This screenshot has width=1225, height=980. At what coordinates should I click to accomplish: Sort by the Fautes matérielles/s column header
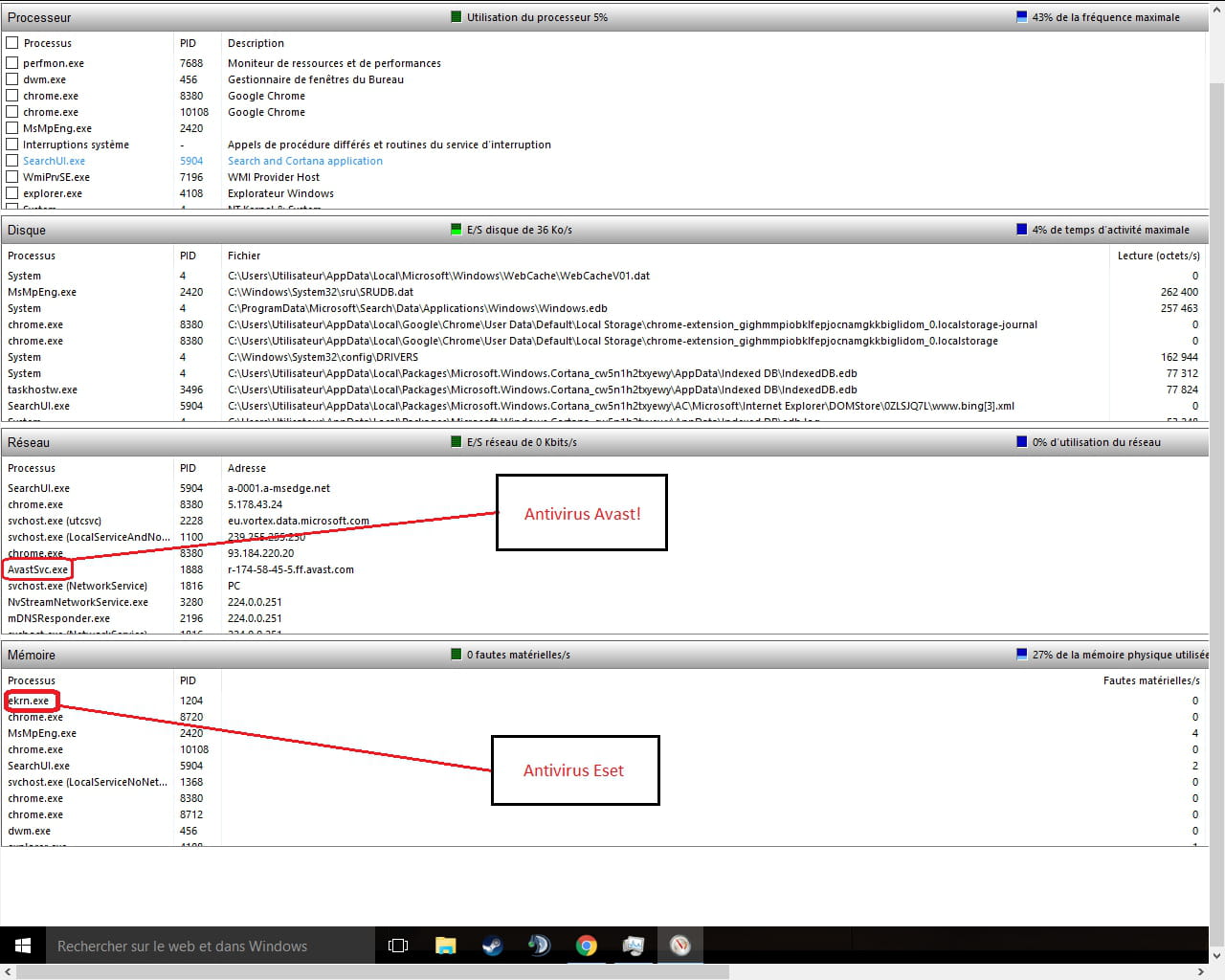(x=1151, y=680)
